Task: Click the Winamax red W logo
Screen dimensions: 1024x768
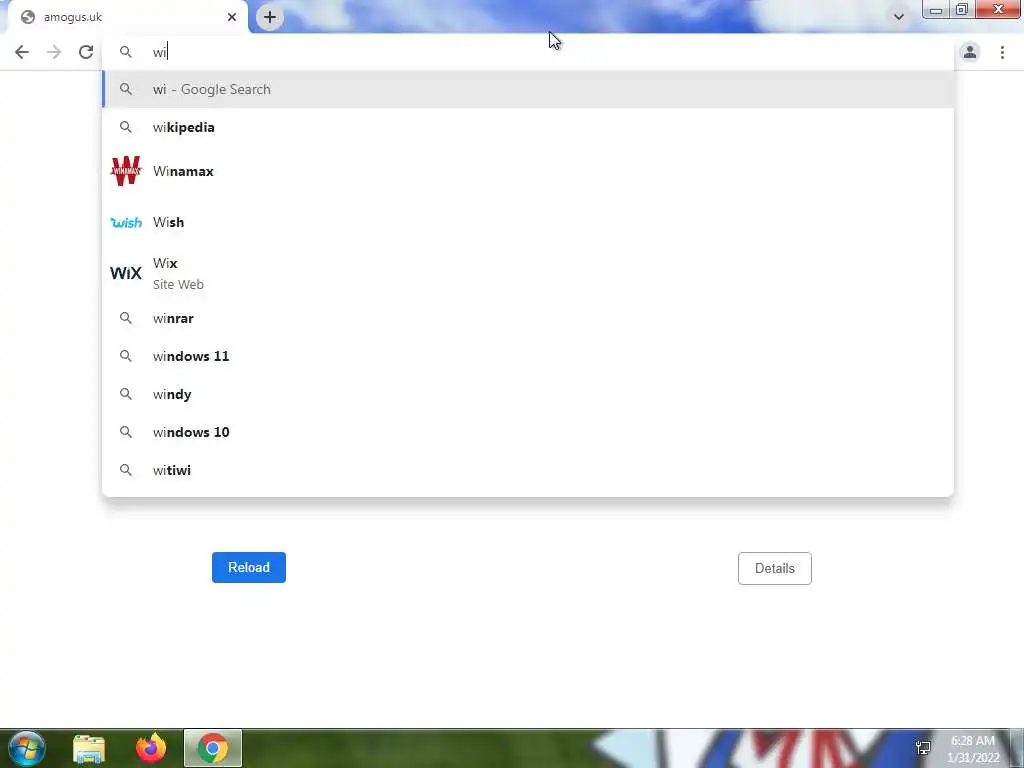Action: 126,171
